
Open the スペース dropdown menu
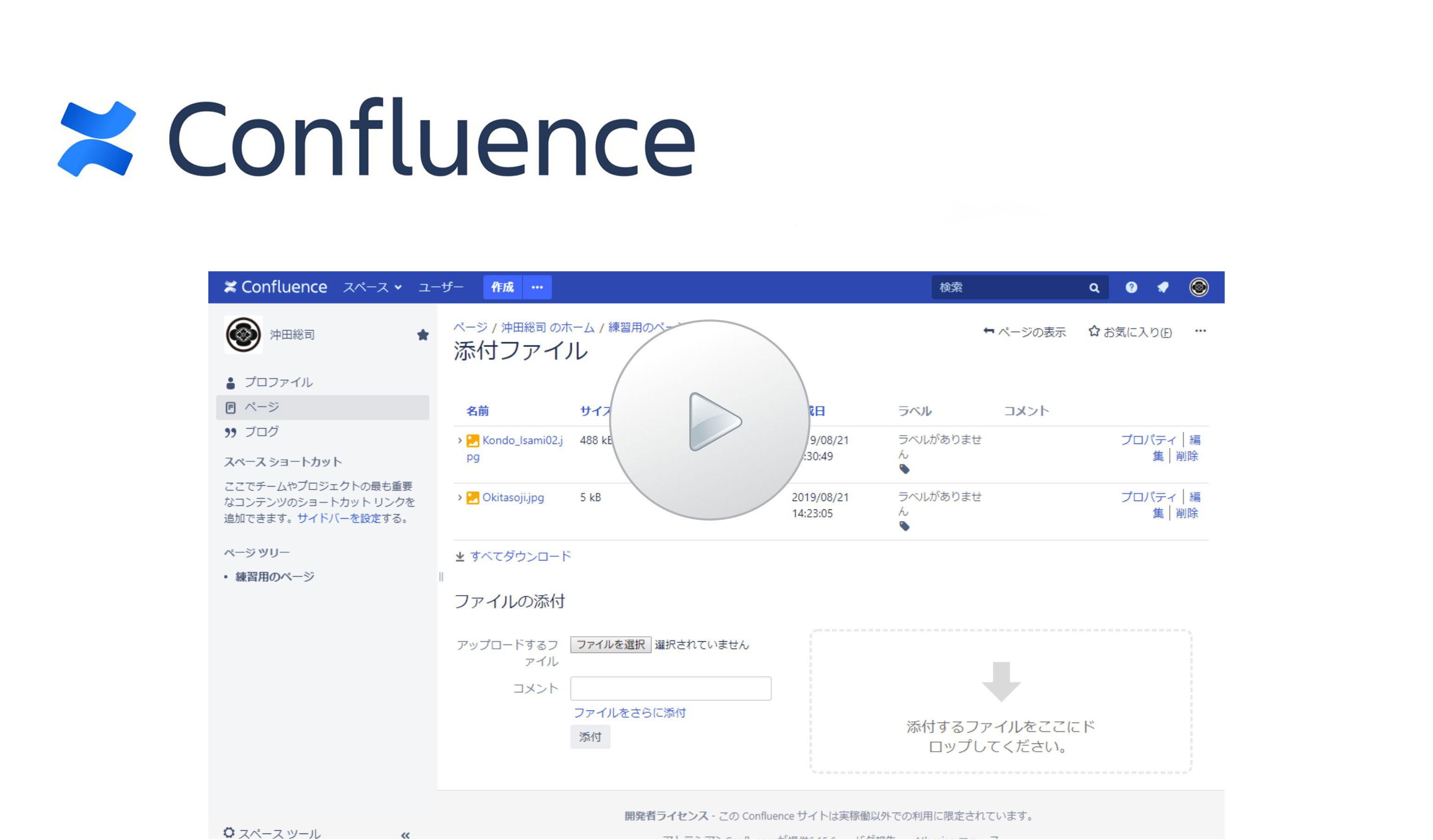click(373, 287)
